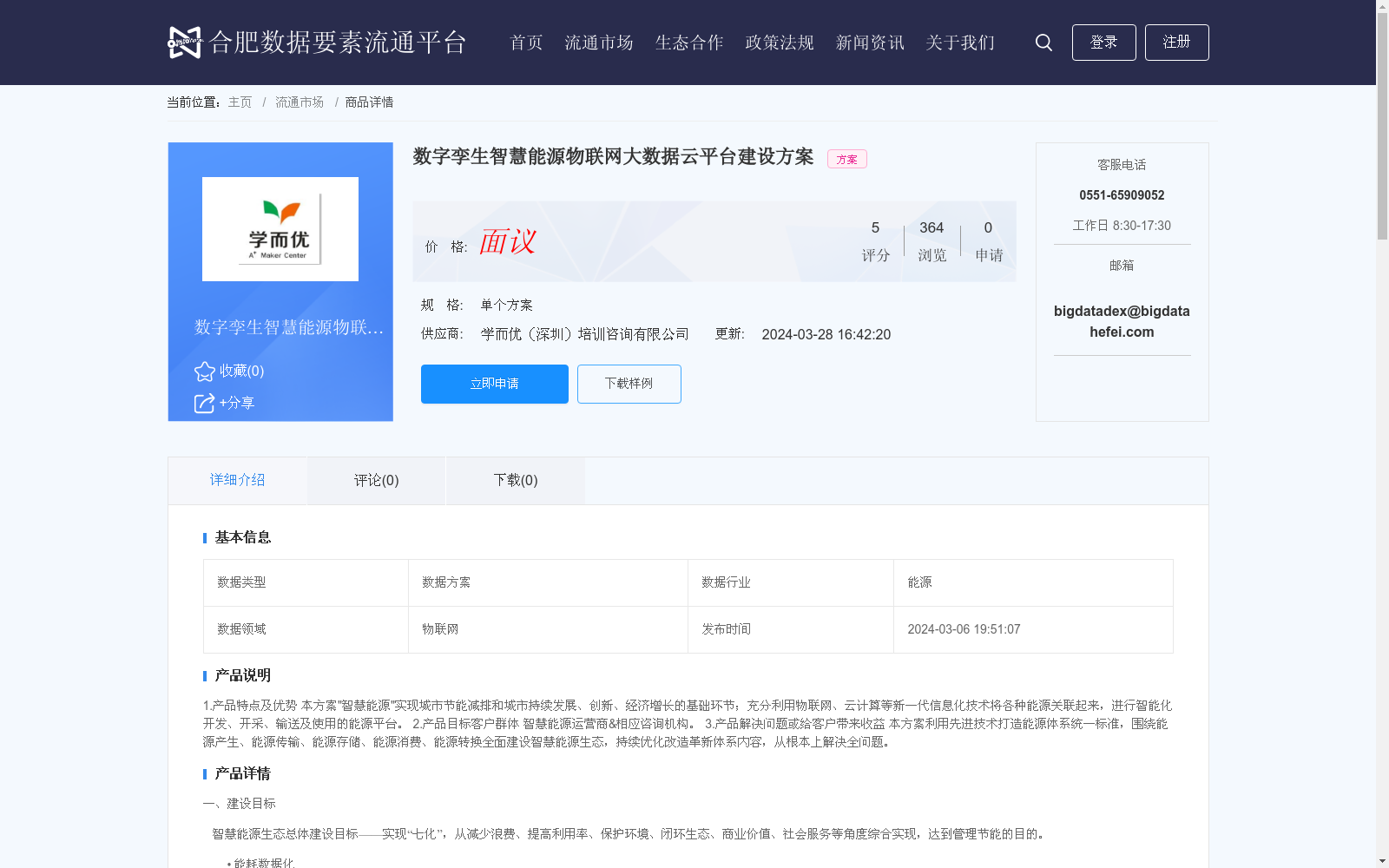
Task: Click the 5 评分 value
Action: [x=875, y=241]
